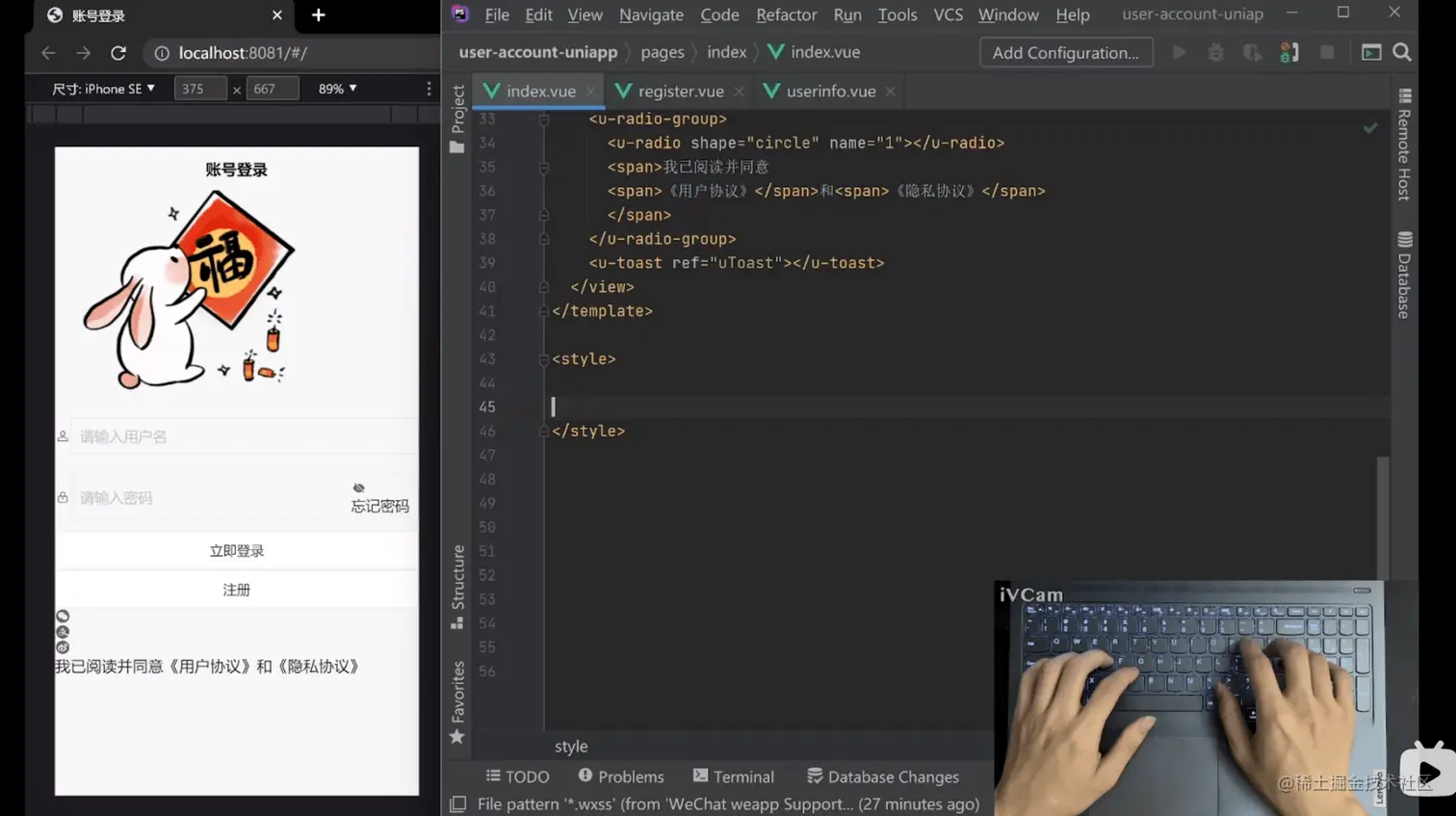
Task: Open the Refactor menu
Action: 786,14
